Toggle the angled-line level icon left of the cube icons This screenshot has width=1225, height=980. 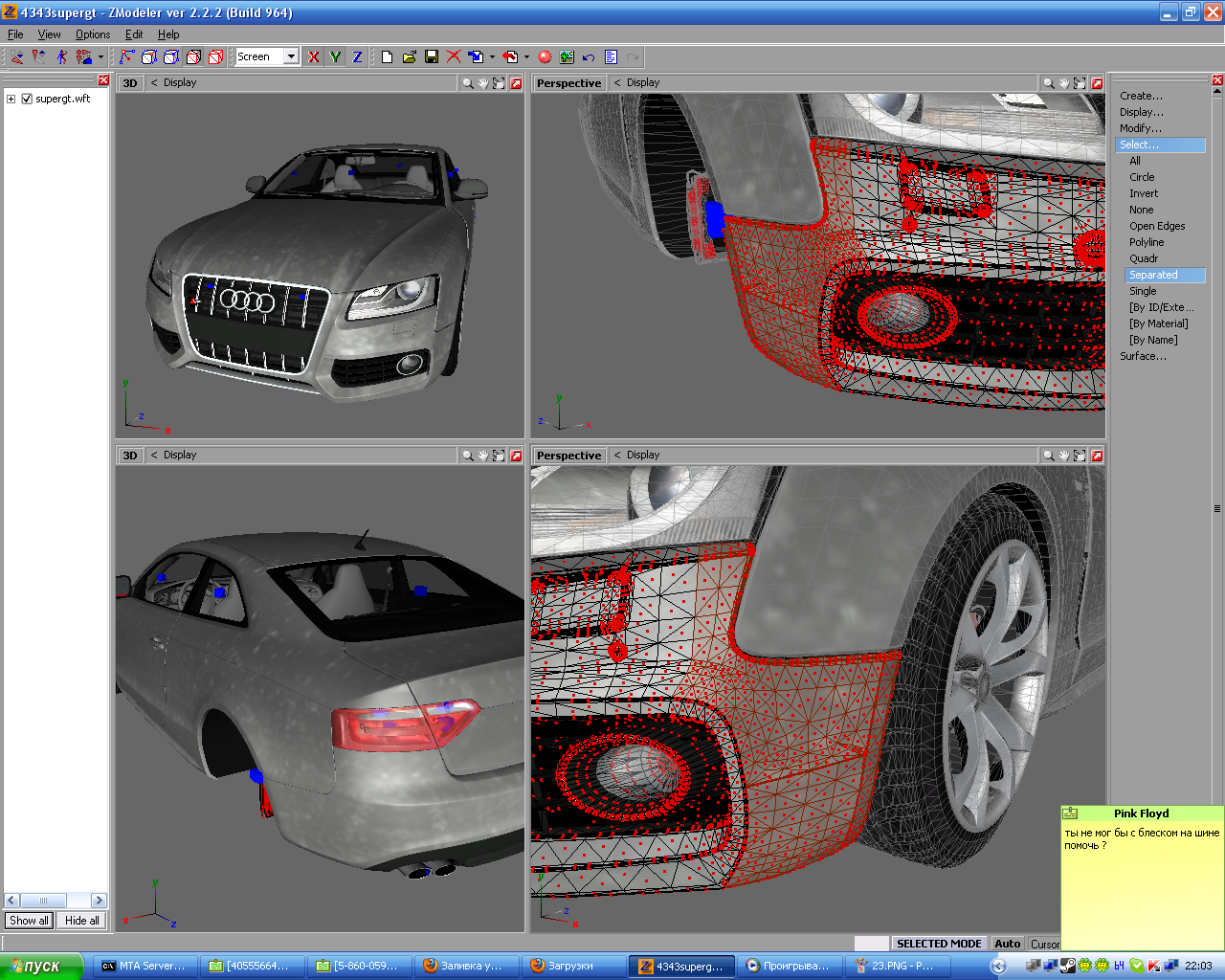click(x=126, y=57)
